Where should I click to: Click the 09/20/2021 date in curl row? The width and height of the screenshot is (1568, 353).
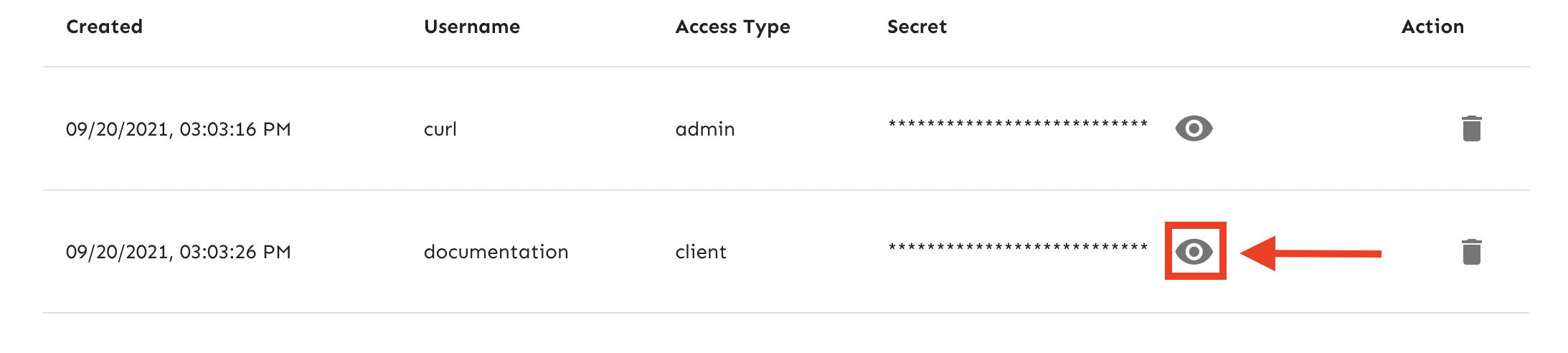tap(118, 129)
